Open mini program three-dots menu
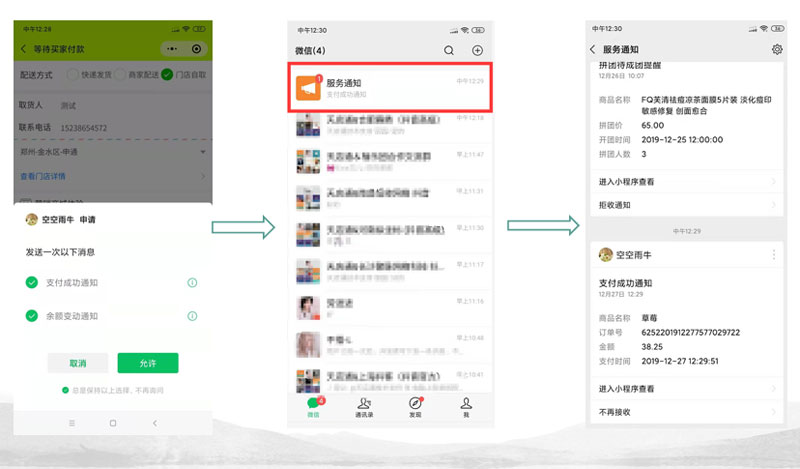Viewport: 800px width, 469px height. [x=172, y=48]
